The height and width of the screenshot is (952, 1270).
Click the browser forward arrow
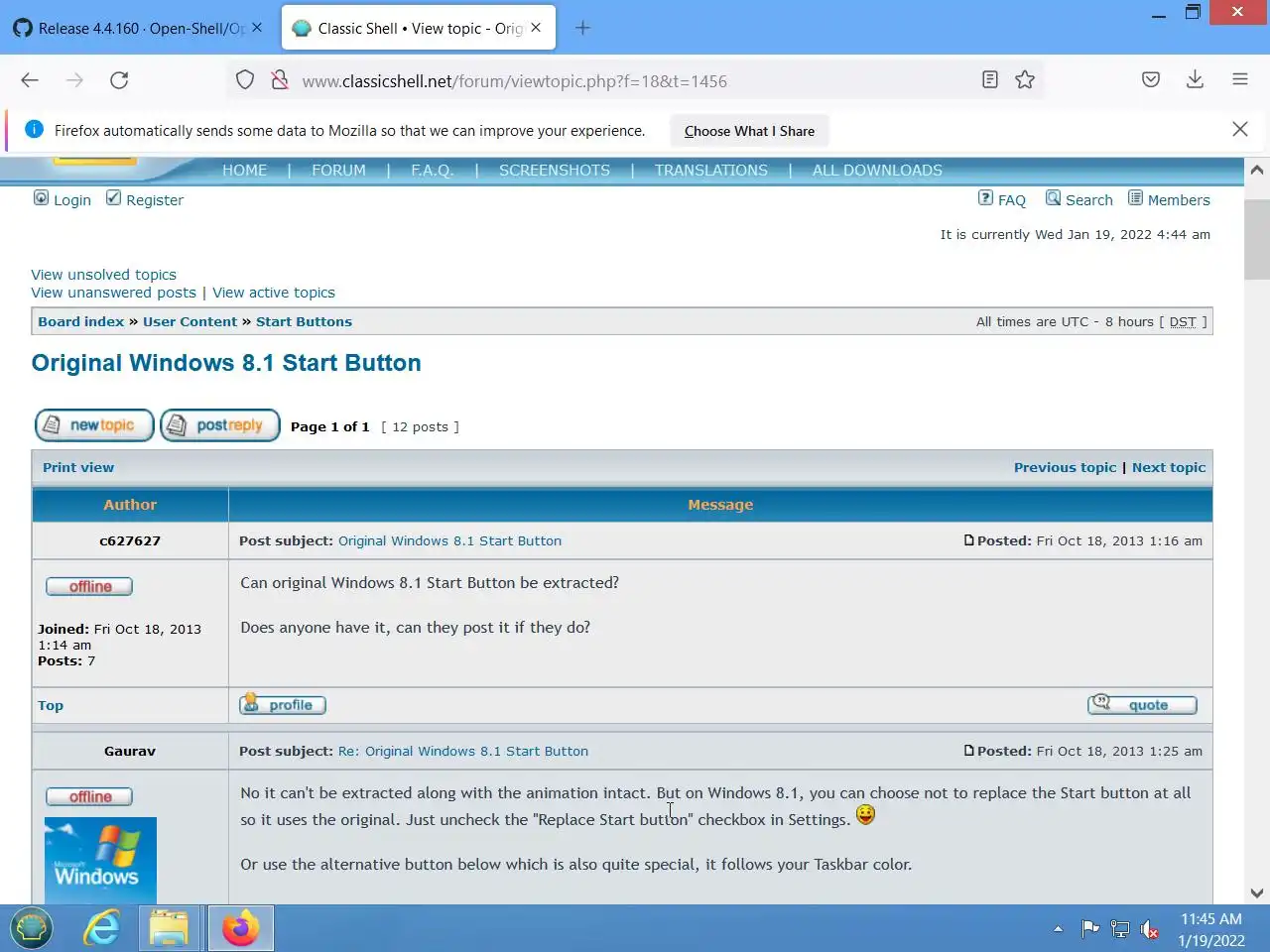(x=74, y=80)
